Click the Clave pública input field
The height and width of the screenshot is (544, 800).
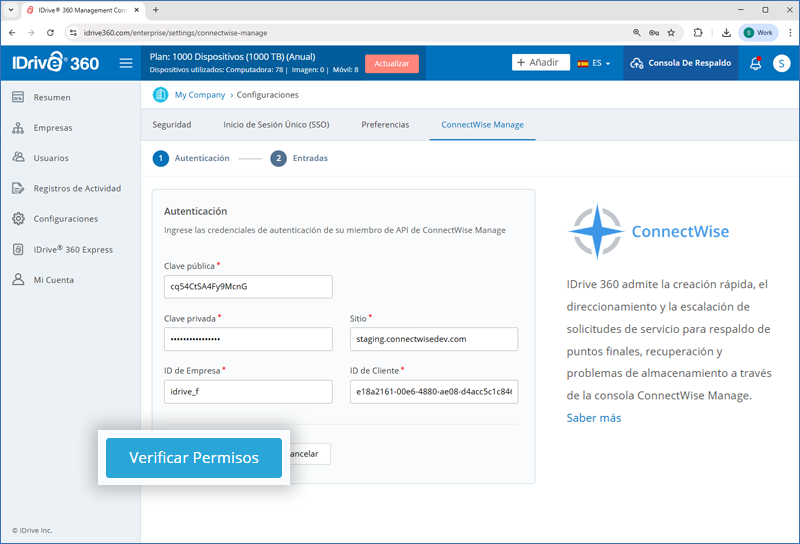pyautogui.click(x=248, y=287)
